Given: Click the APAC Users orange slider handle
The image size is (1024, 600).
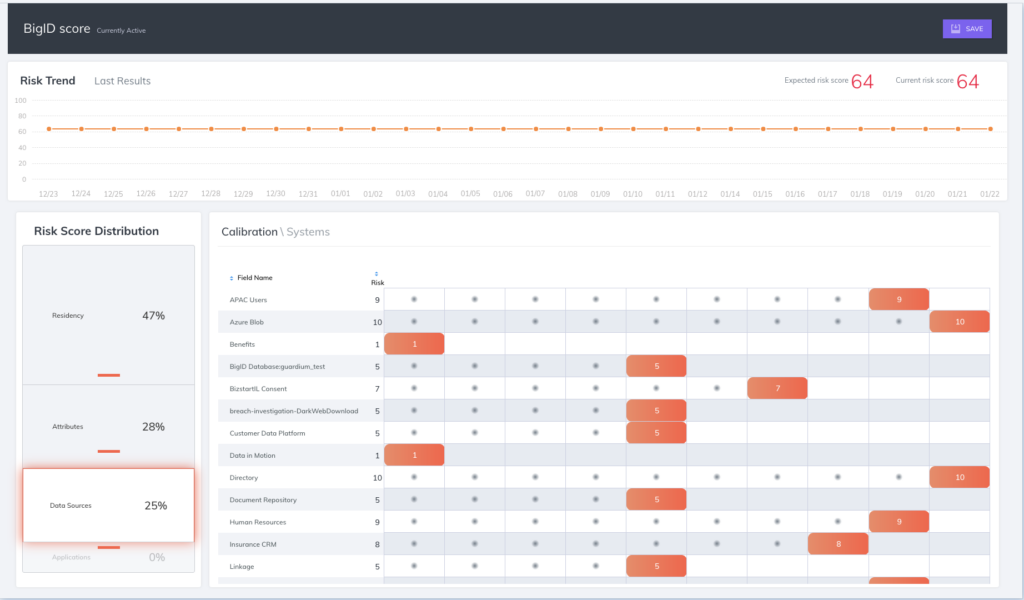Looking at the screenshot, I should click(899, 300).
